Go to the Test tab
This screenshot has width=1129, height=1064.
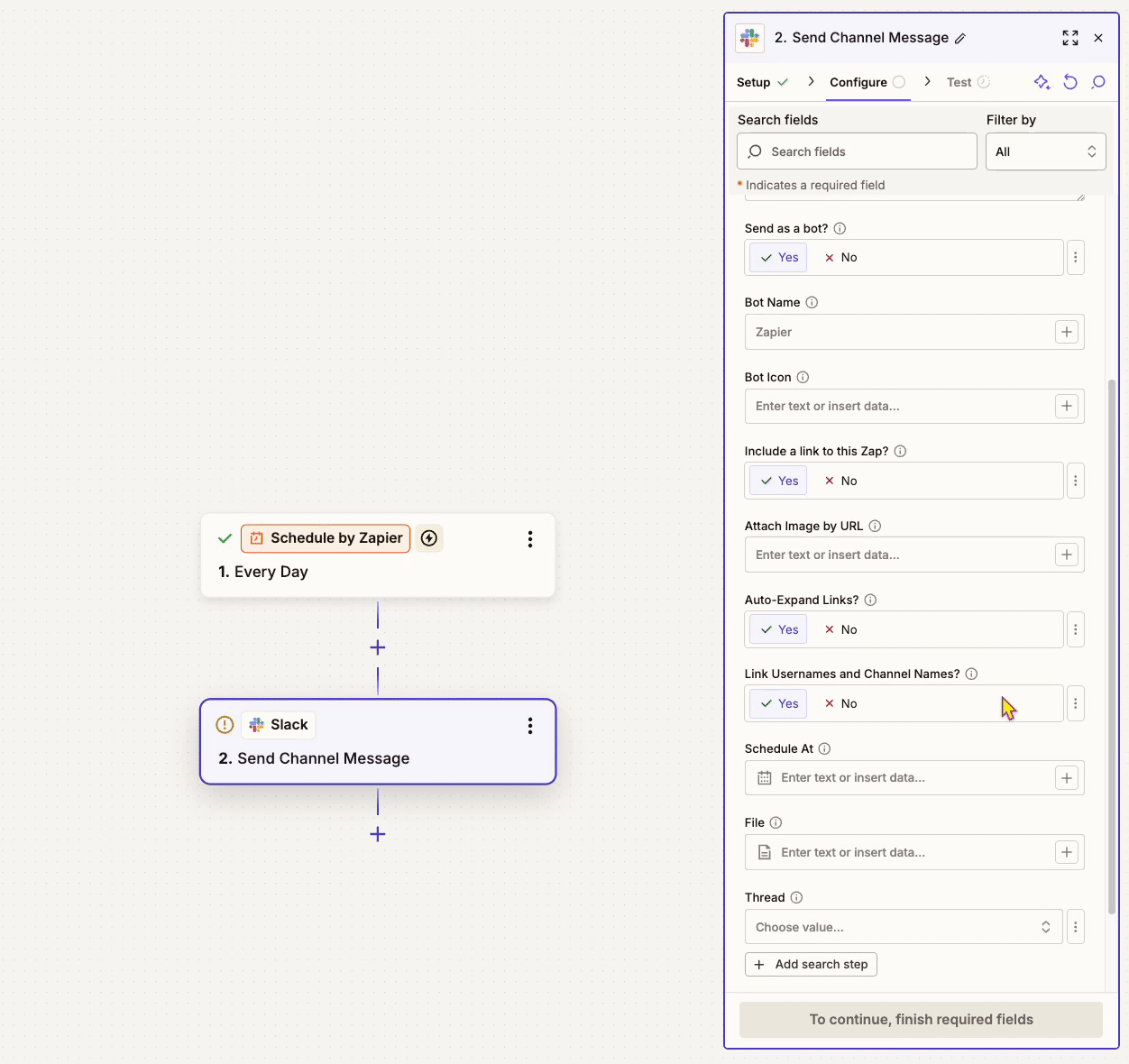tap(959, 82)
